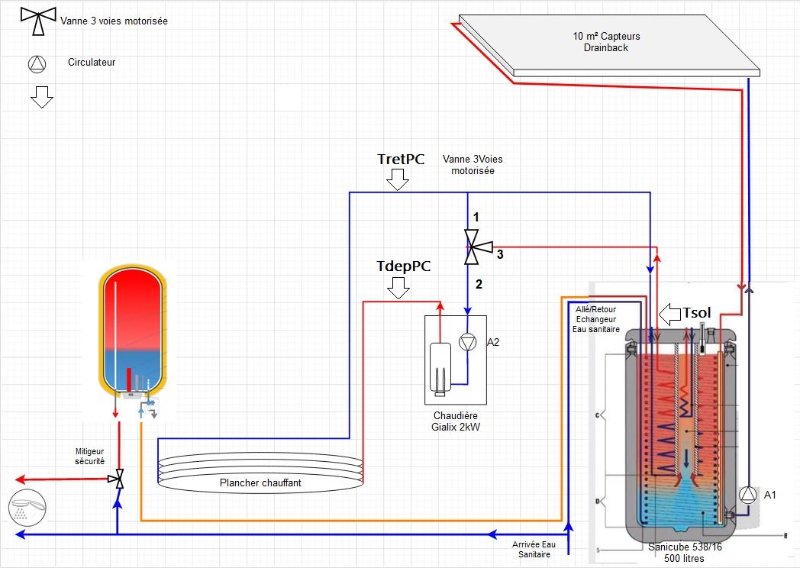Click the Mitigeur sécurité mixing valve symbol
Viewport: 800px width, 568px height.
(x=118, y=479)
